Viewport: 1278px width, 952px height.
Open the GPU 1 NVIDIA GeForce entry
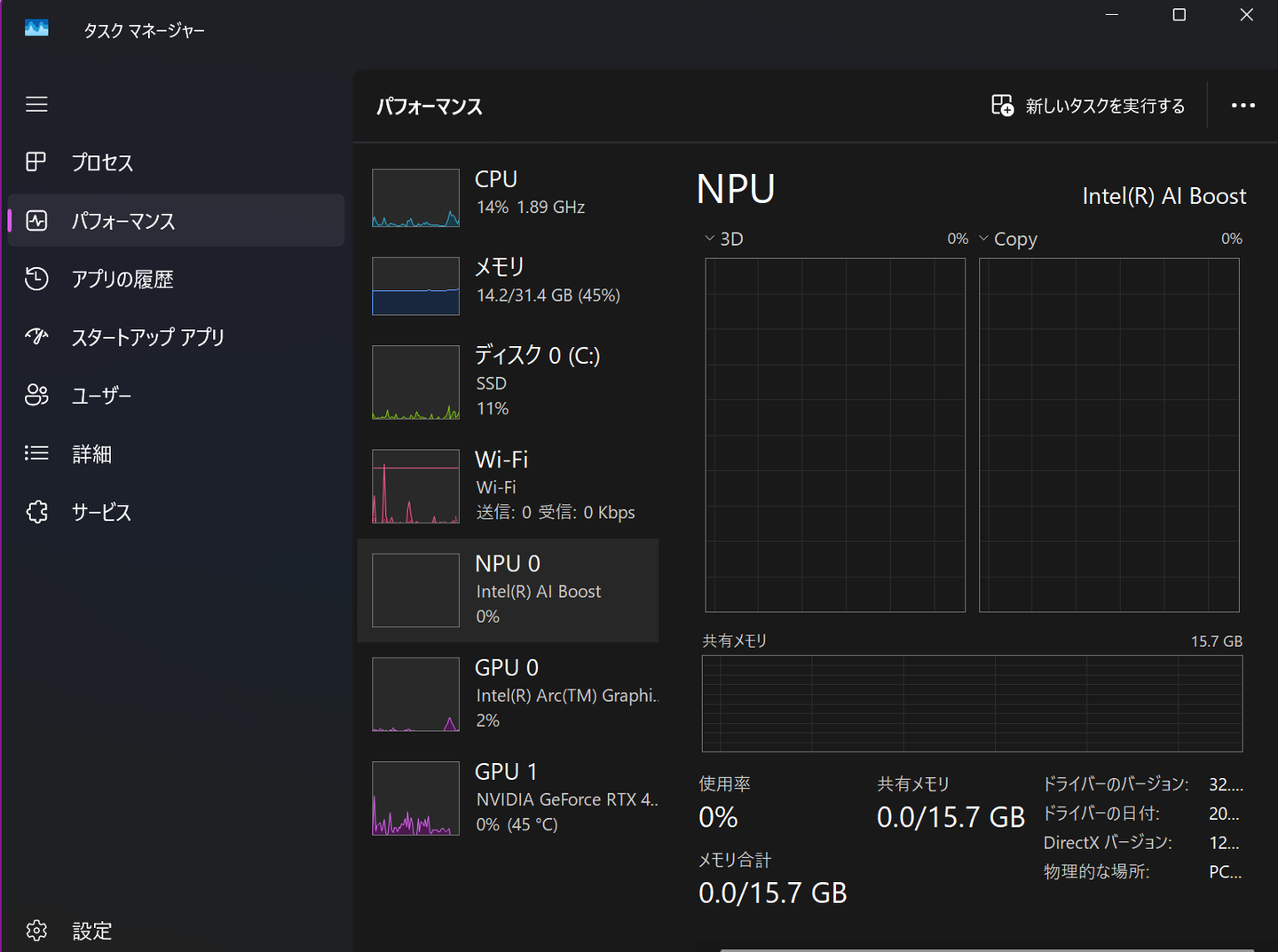(508, 798)
